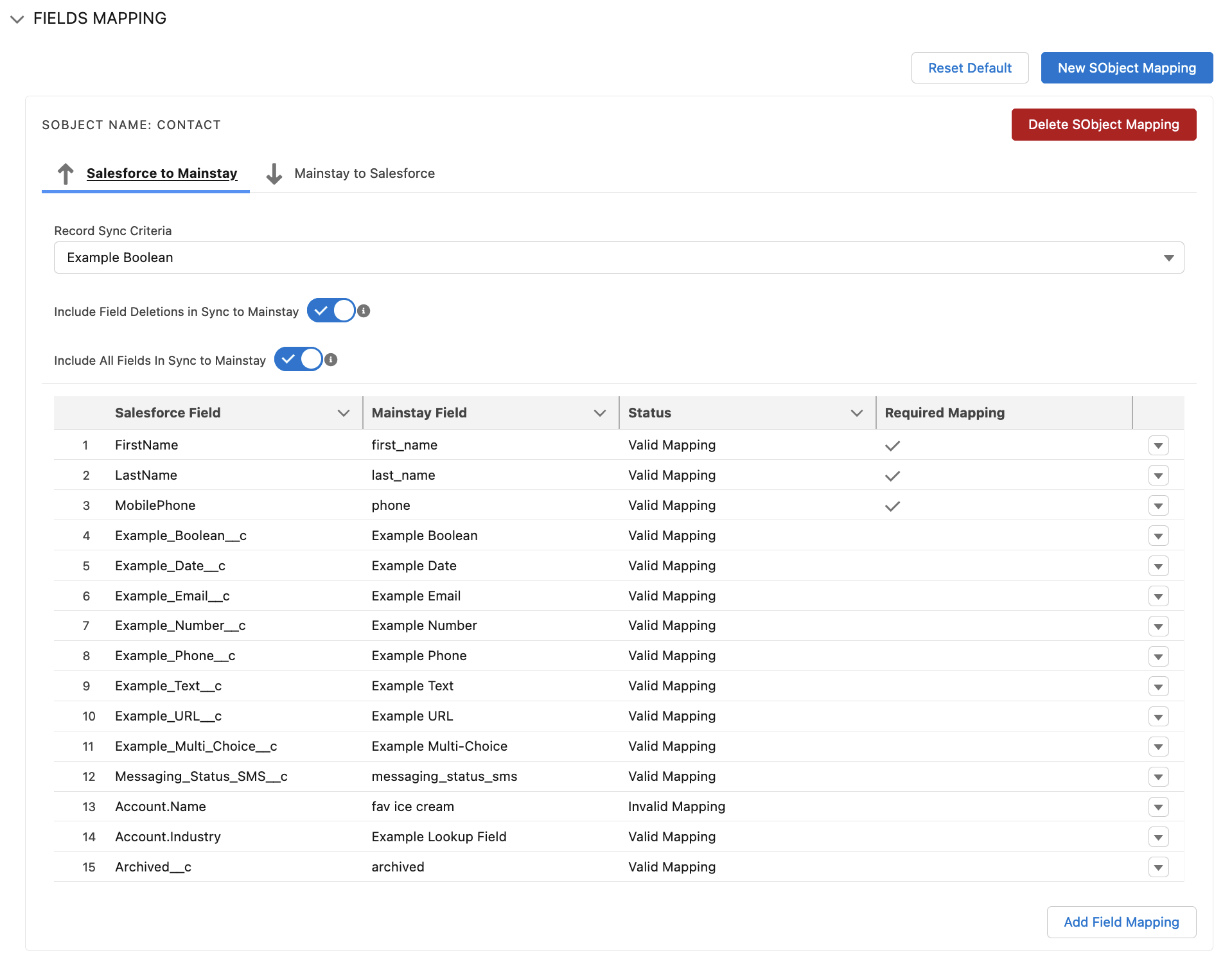This screenshot has height=962, width=1232.
Task: Click the Add Field Mapping button
Action: [x=1121, y=922]
